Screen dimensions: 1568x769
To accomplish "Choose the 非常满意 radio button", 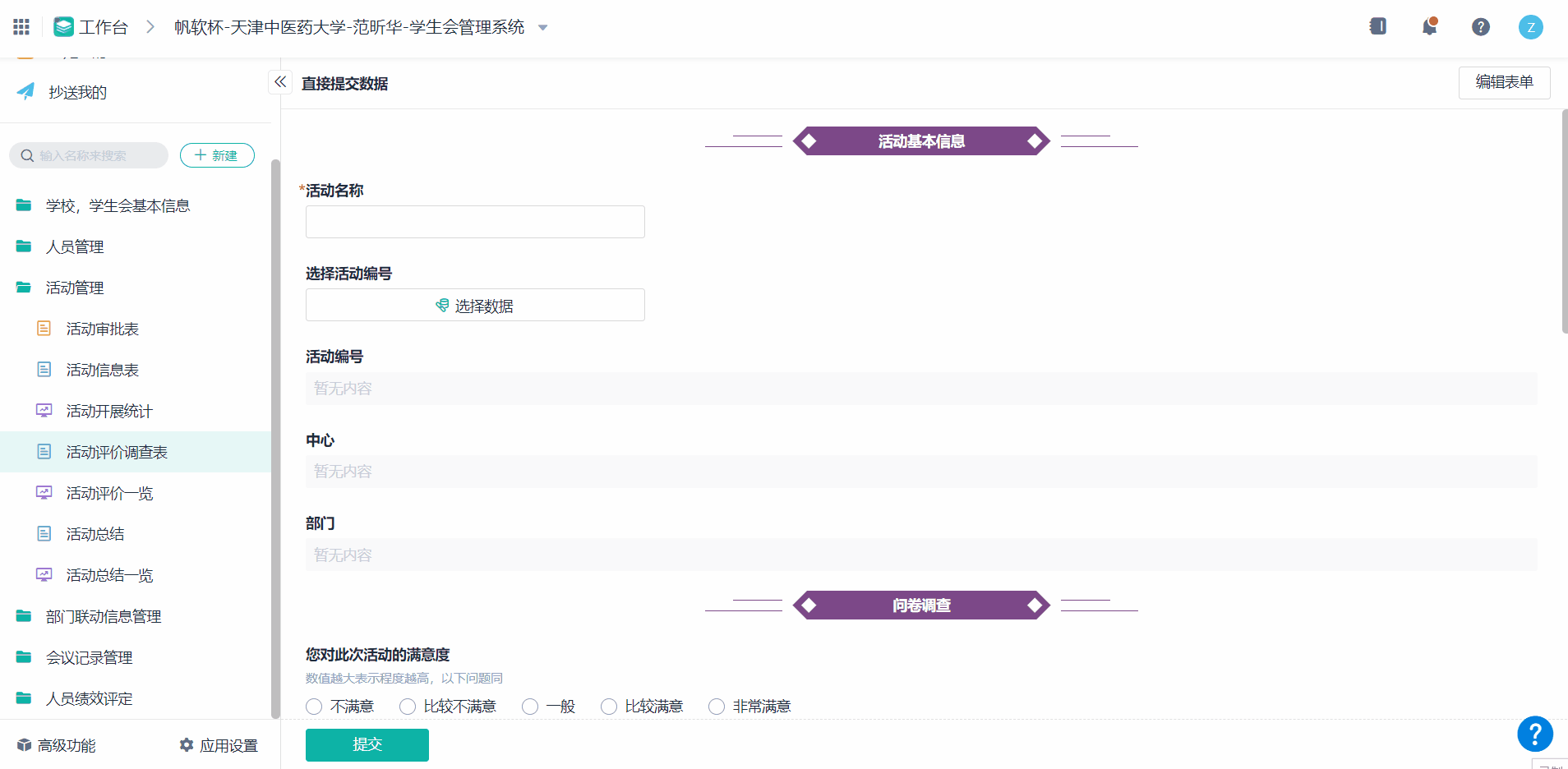I will pos(717,707).
